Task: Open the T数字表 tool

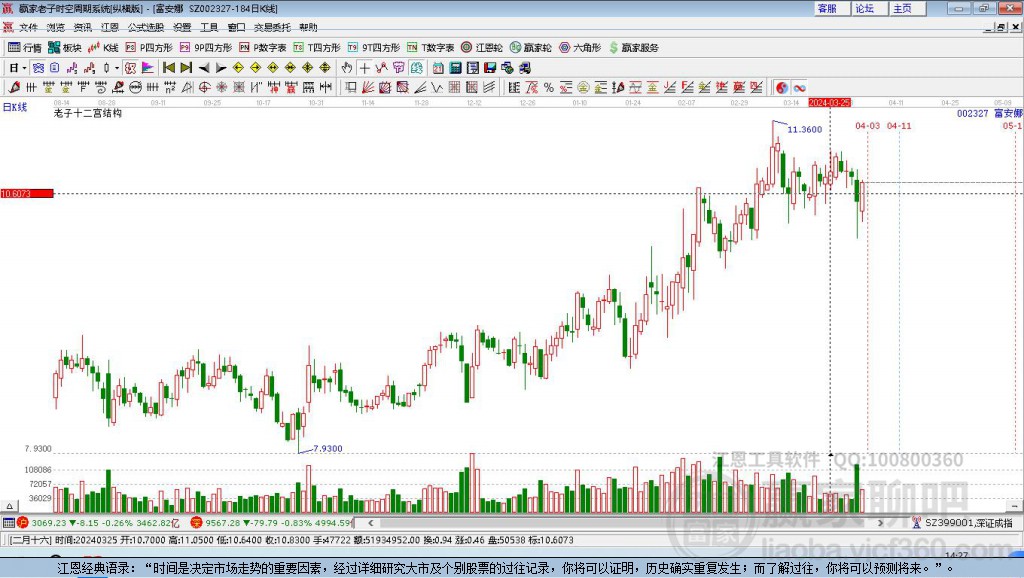Action: point(430,48)
